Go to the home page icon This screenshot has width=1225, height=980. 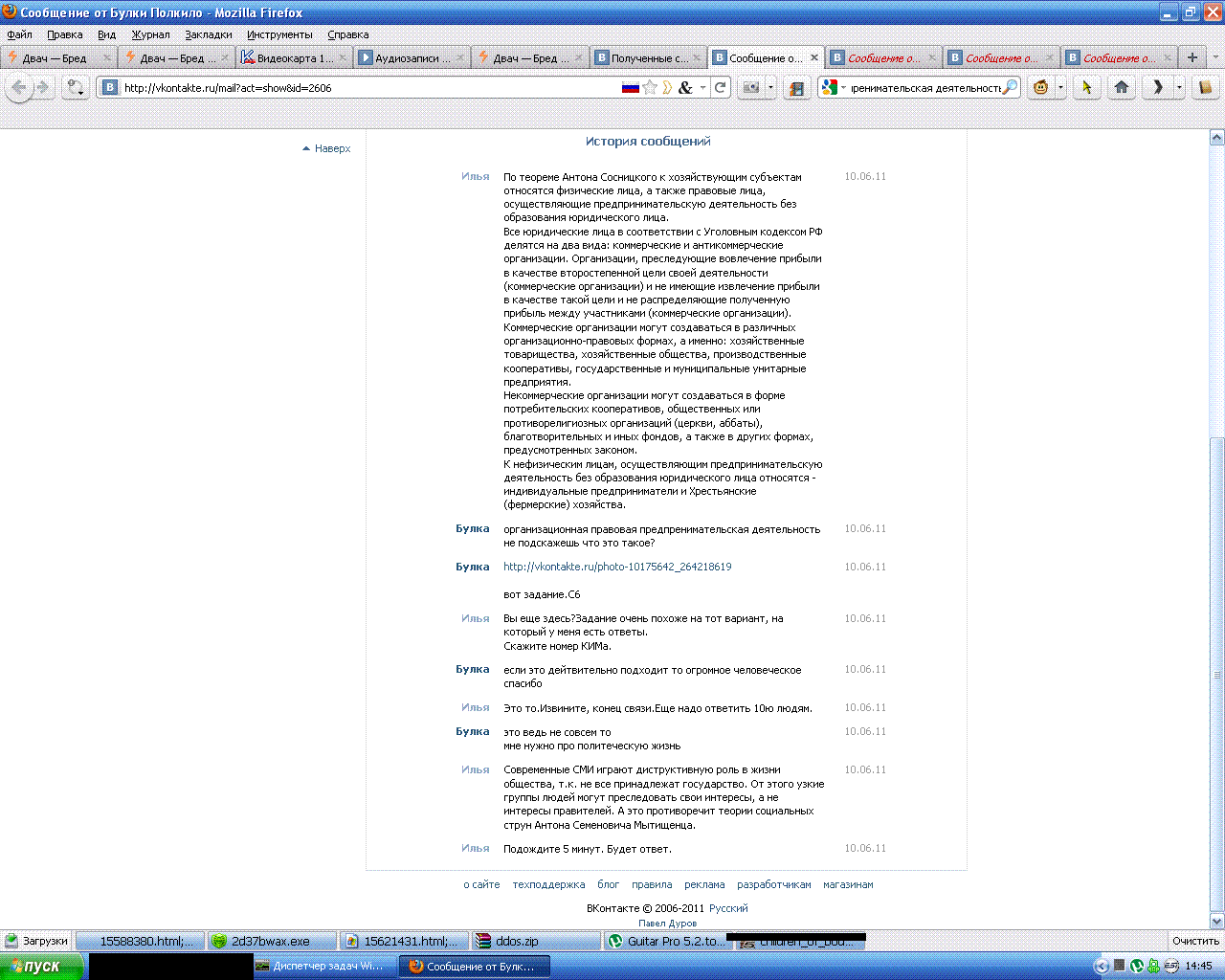coord(1122,87)
